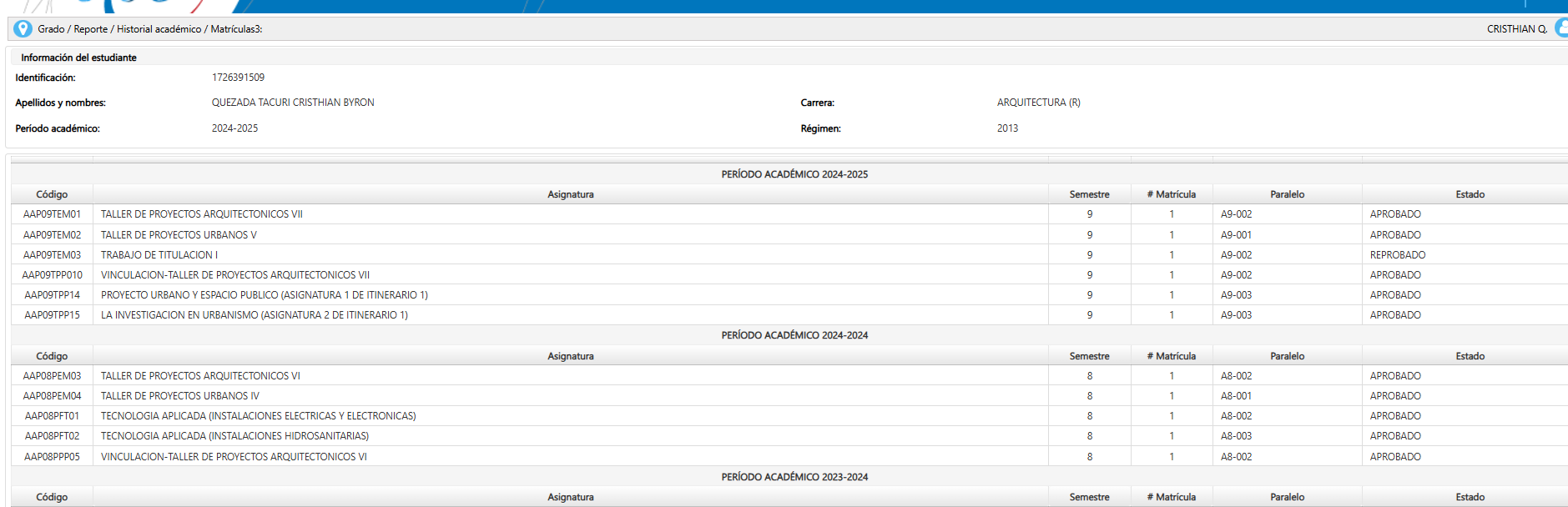Click TECNOLOGIA APLICADA (INSTALACIONES ELECTRICAS Y ELECTRONICAS)
Viewport: 1568px width, 507px height.
pos(259,416)
